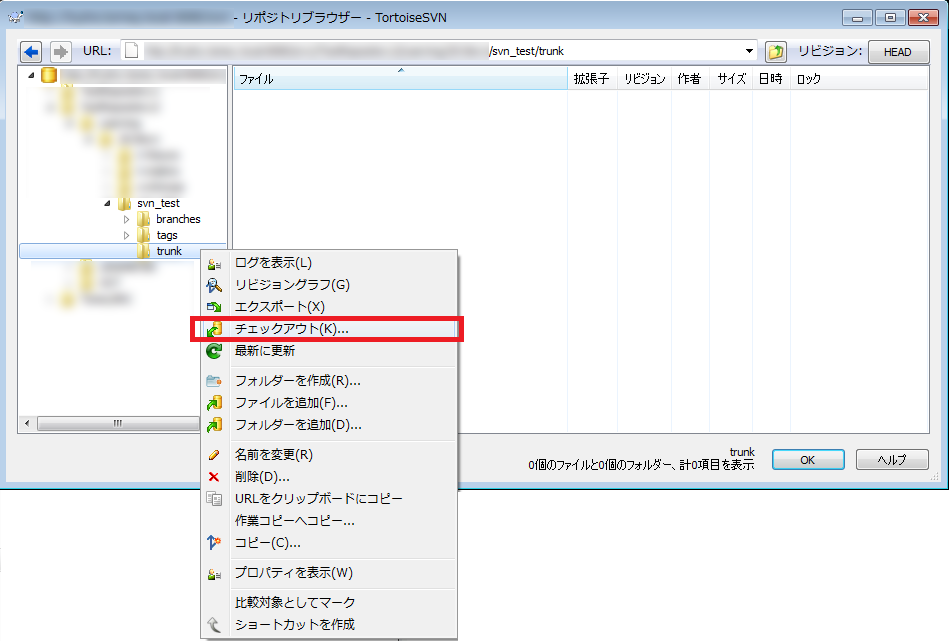Click the red X delete icon
Screen dimensions: 949x641
point(214,477)
